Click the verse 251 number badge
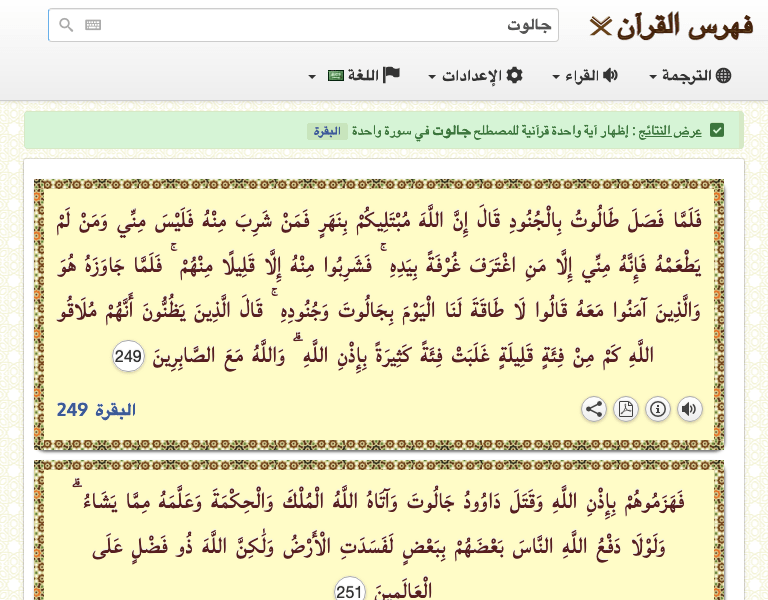This screenshot has height=600, width=768. click(349, 591)
